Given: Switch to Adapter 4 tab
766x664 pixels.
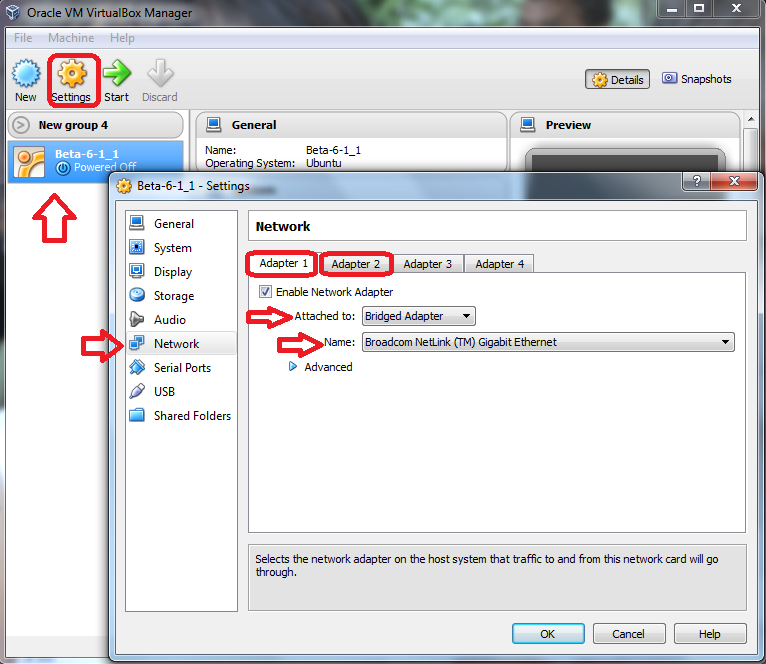Looking at the screenshot, I should click(499, 264).
